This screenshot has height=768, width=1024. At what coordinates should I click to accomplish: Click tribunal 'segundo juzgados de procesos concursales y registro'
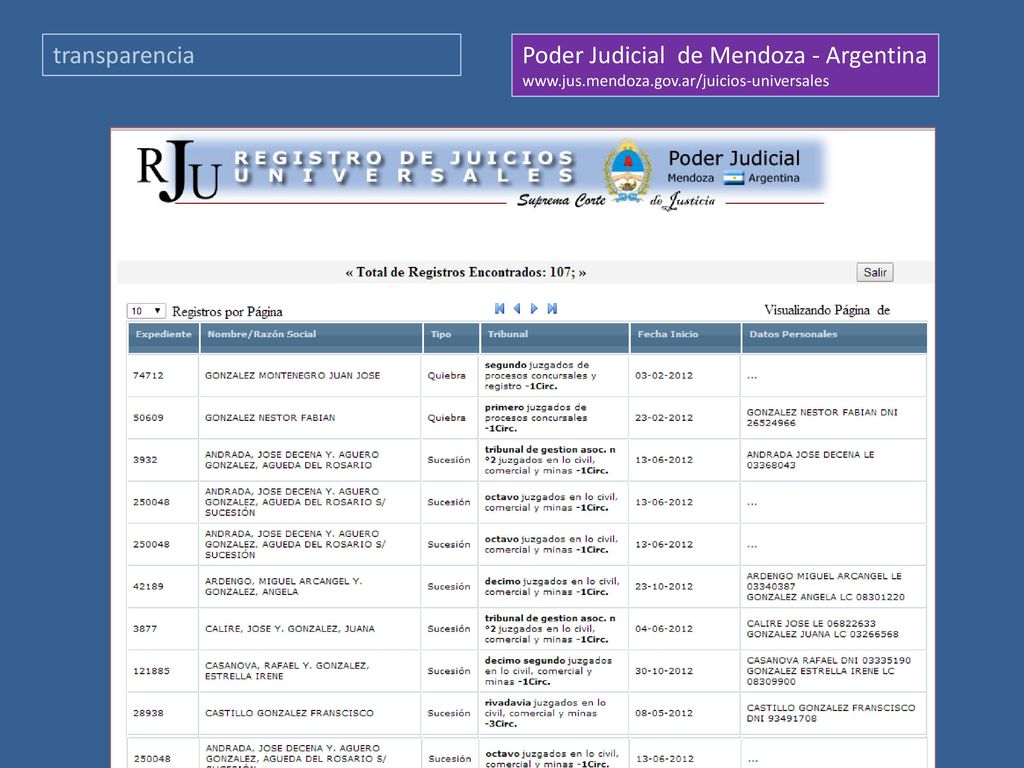point(541,376)
